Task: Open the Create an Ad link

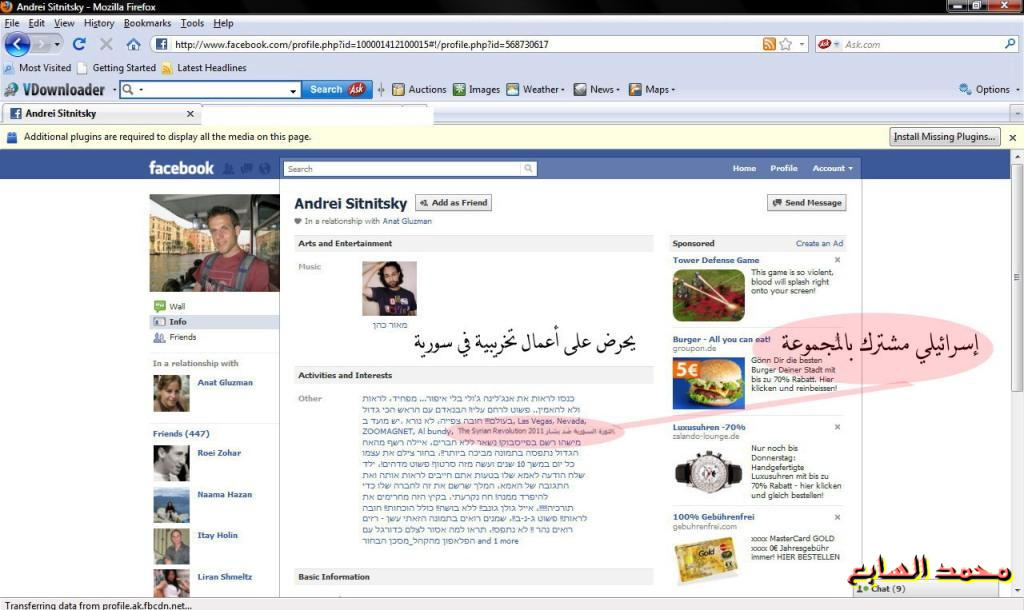Action: tap(819, 244)
